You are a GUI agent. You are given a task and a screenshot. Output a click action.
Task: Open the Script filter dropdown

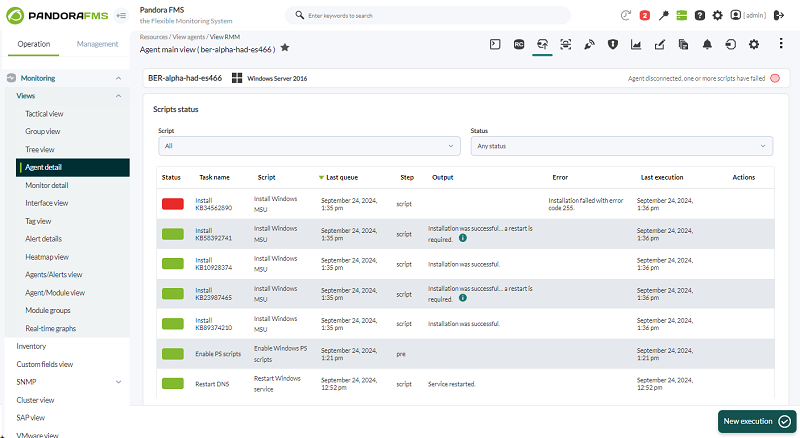click(309, 146)
